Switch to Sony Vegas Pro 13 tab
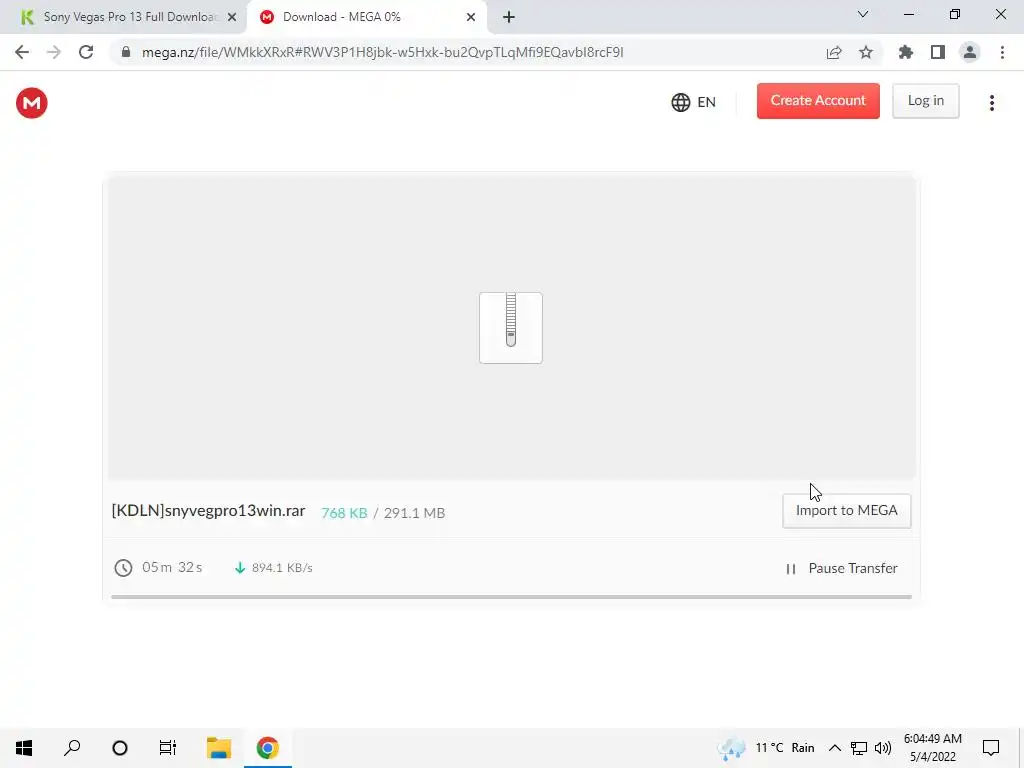Screen dimensions: 1024x768 coord(122,17)
